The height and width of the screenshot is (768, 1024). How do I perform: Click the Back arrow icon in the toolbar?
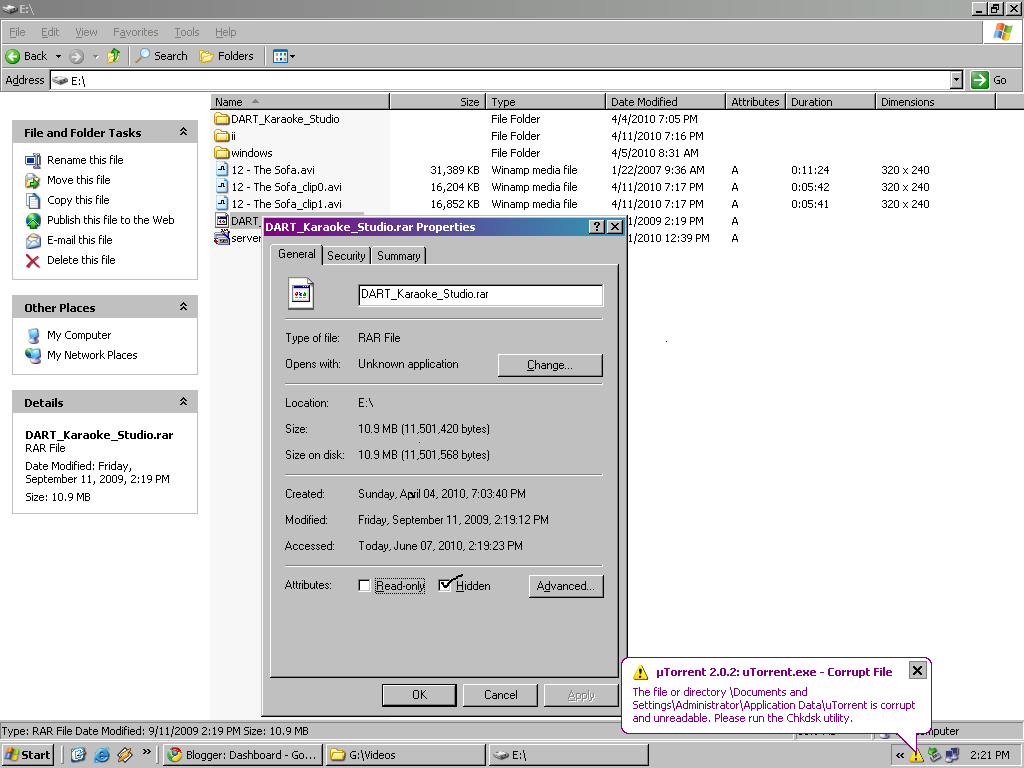pyautogui.click(x=12, y=56)
